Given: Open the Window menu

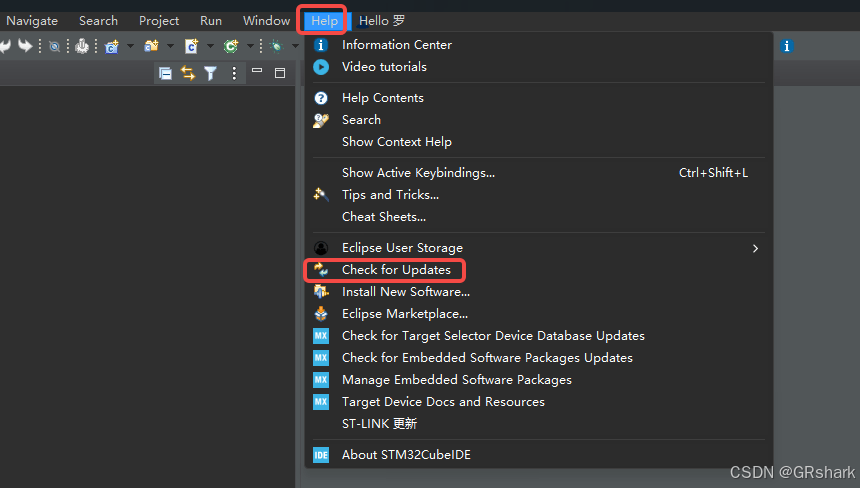Looking at the screenshot, I should pyautogui.click(x=267, y=21).
